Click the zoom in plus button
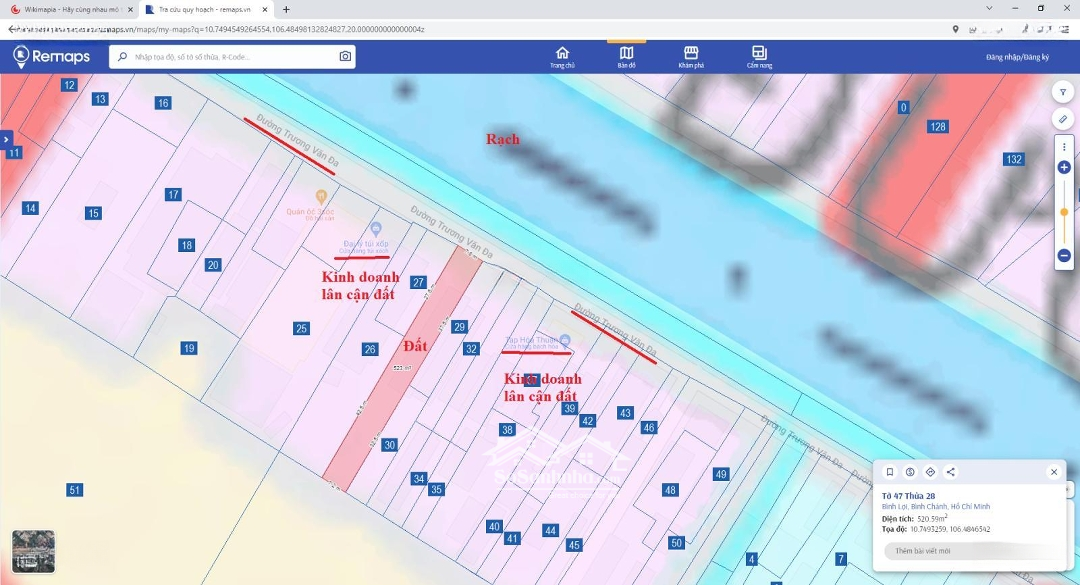Image resolution: width=1080 pixels, height=585 pixels. 1064,167
